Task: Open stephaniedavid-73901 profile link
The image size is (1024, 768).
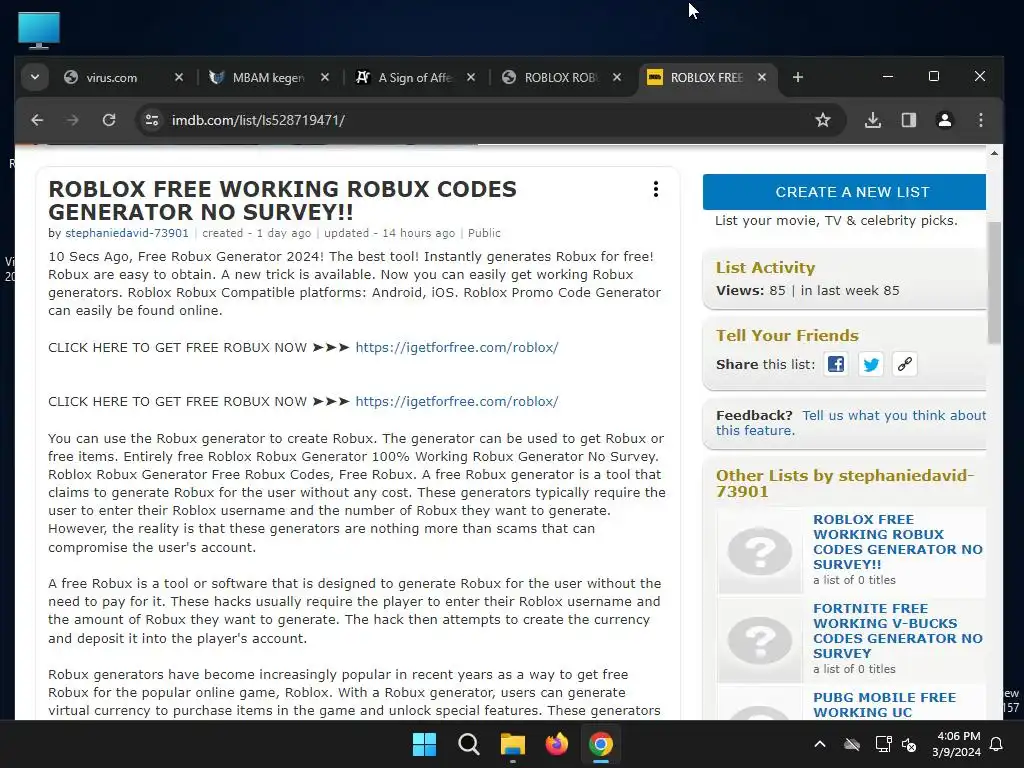Action: click(x=127, y=233)
